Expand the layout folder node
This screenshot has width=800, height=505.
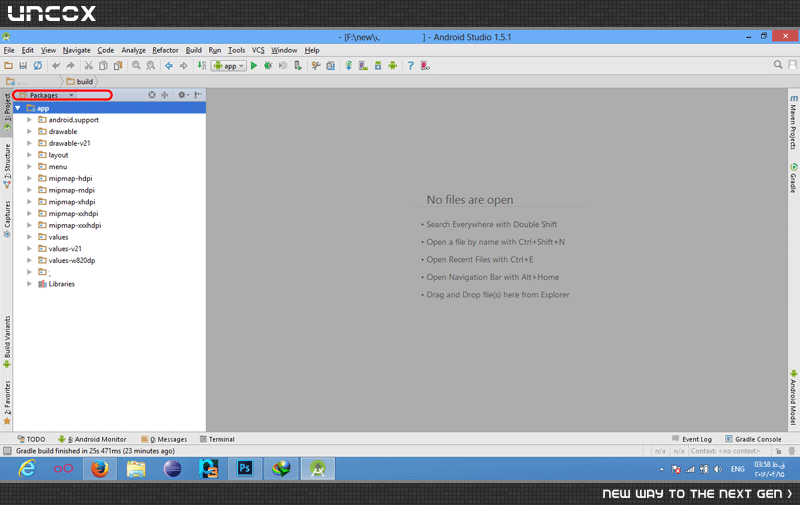29,155
